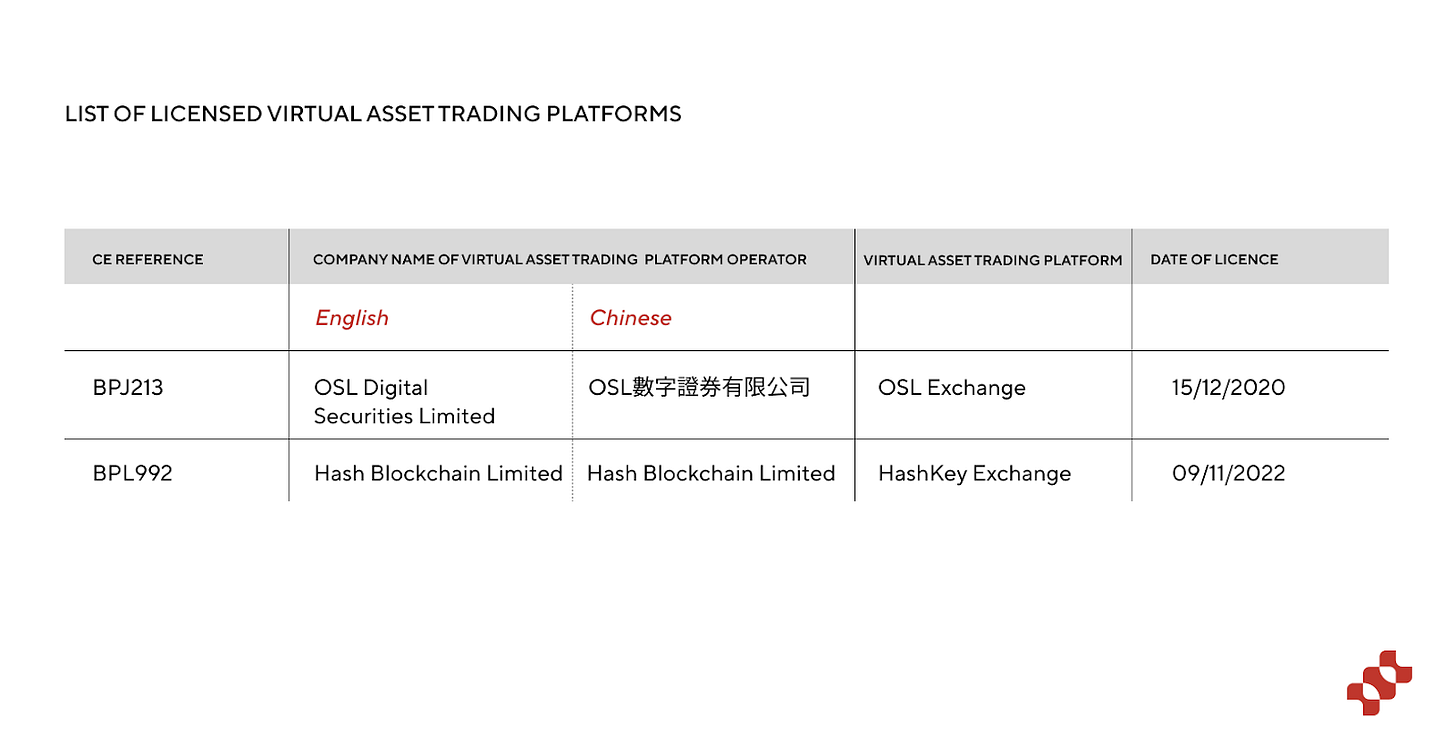The width and height of the screenshot is (1456, 746).
Task: Click the red logo icon
Action: (x=1379, y=682)
